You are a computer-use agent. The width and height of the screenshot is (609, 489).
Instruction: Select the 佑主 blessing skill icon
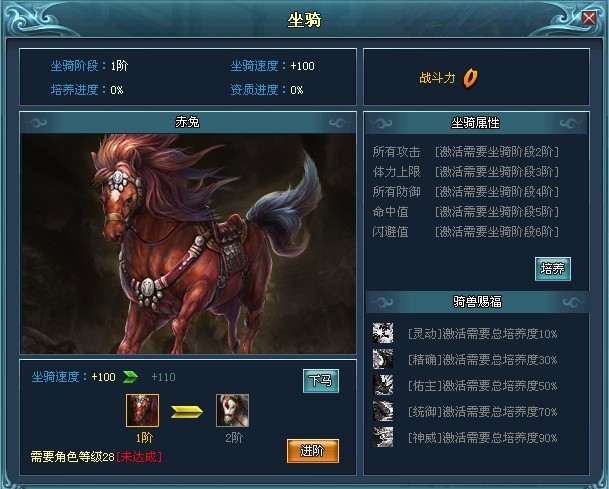(383, 385)
